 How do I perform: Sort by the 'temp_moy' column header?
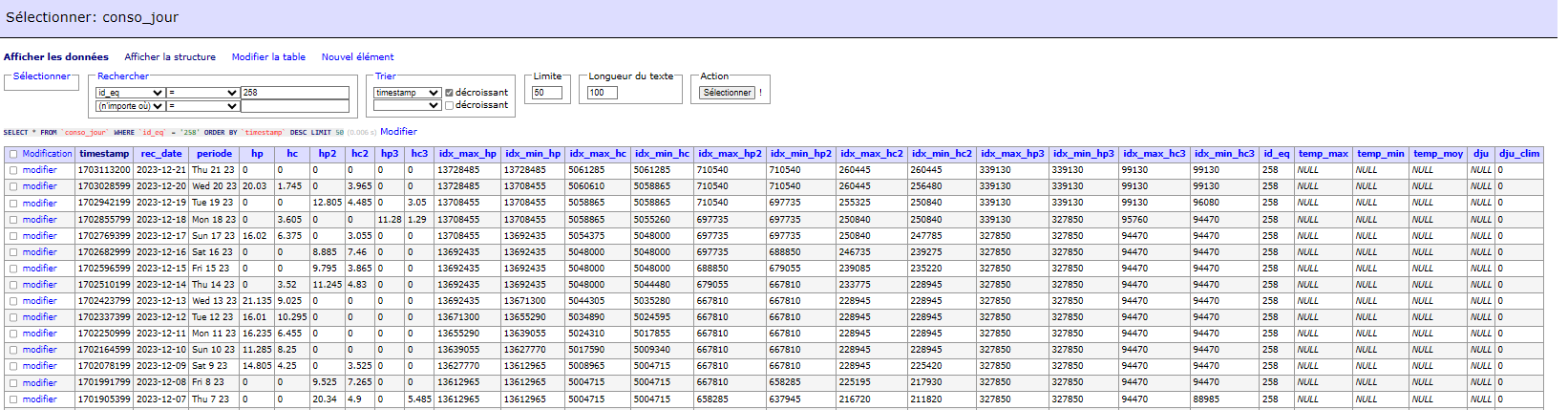1438,154
